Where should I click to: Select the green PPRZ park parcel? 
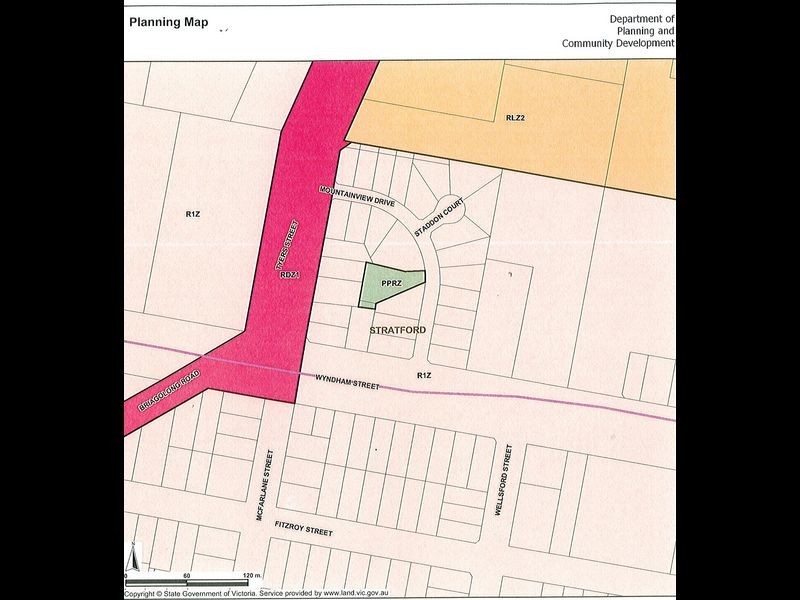pos(389,287)
